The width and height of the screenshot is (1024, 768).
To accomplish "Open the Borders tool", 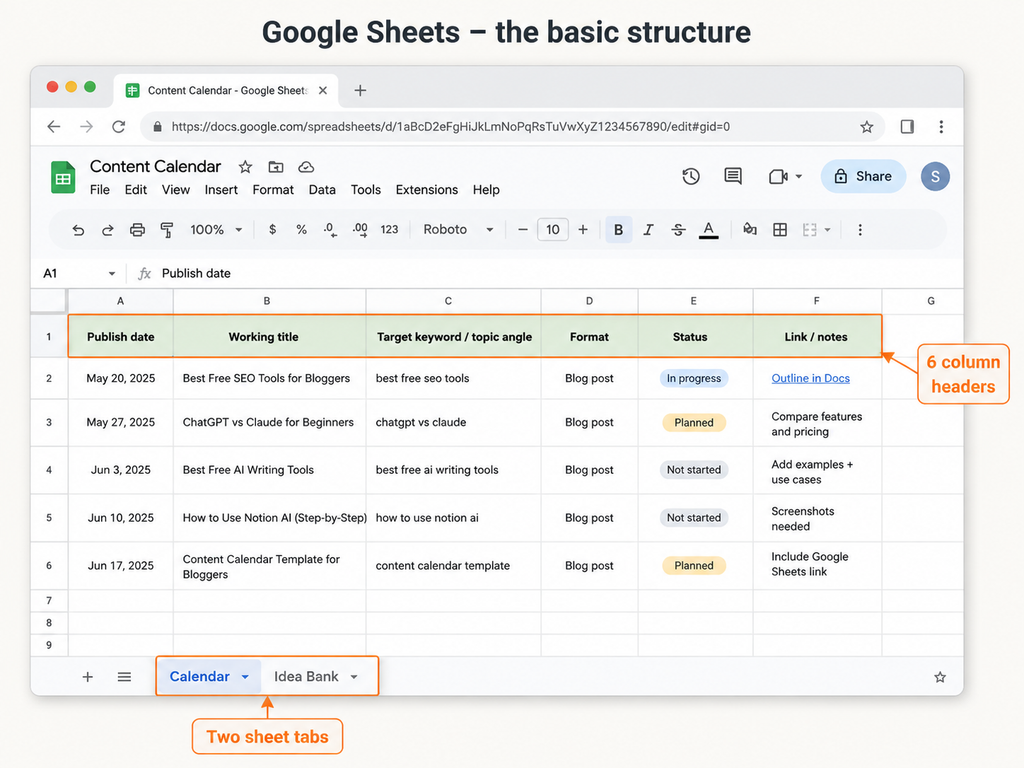I will 780,230.
